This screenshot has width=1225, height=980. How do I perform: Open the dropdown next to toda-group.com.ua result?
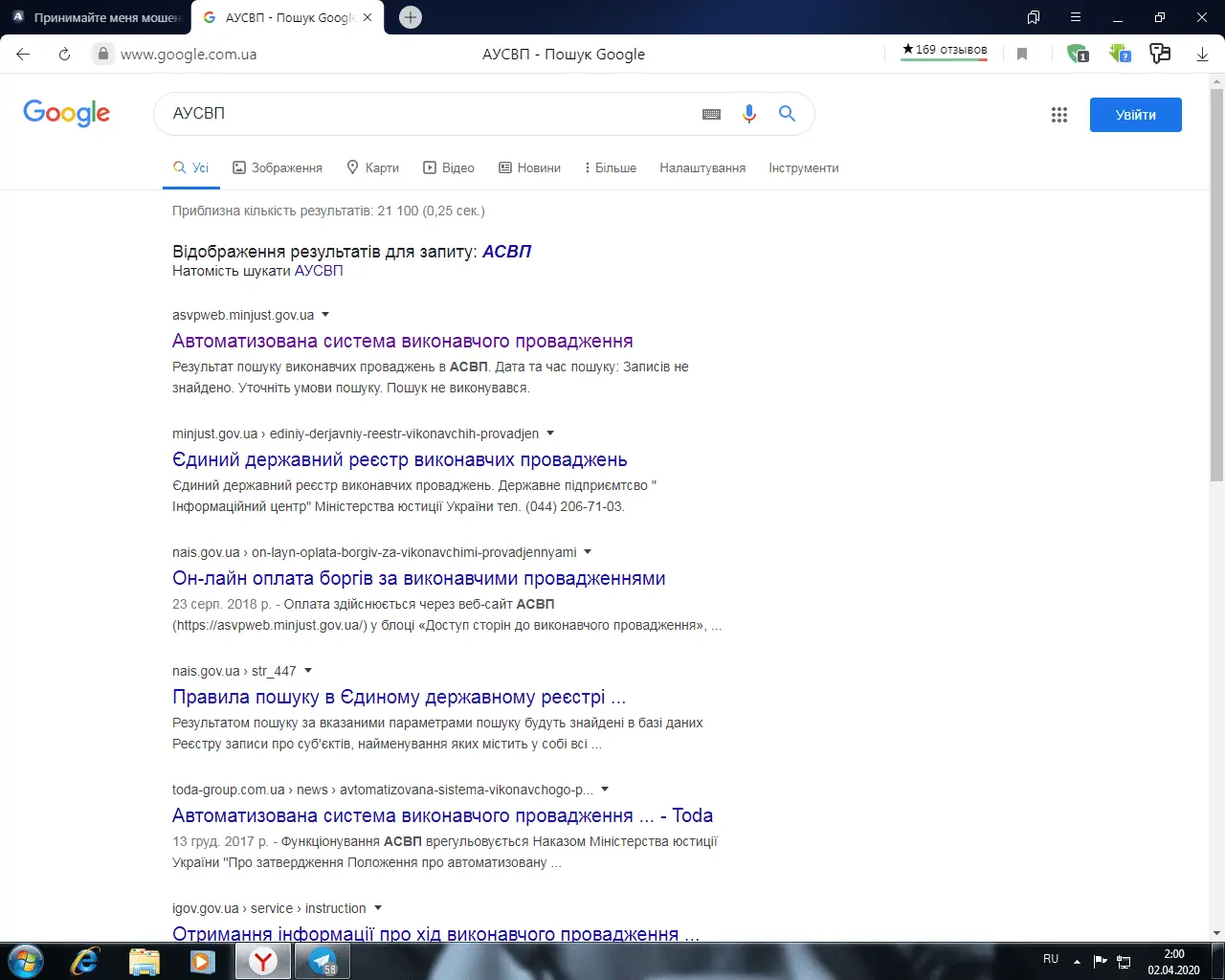pos(605,790)
